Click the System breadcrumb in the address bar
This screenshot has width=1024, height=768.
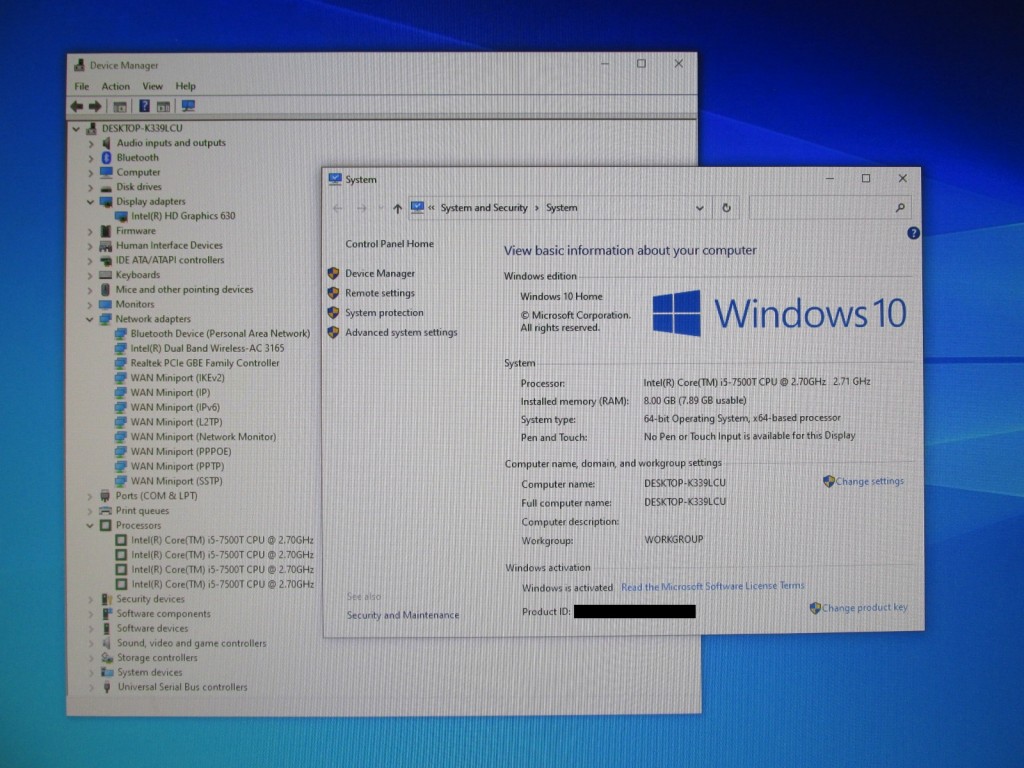point(562,208)
